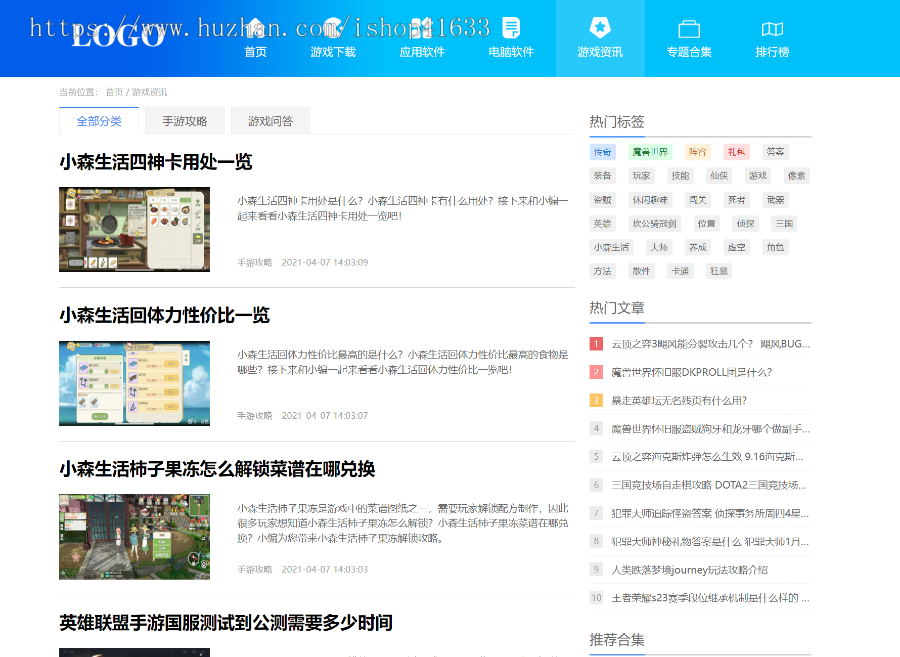Click the 虚空 tag
The width and height of the screenshot is (900, 657).
(x=736, y=247)
